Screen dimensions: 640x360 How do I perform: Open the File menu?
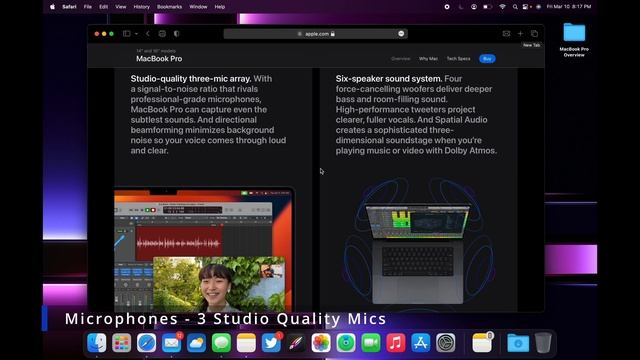pos(88,7)
